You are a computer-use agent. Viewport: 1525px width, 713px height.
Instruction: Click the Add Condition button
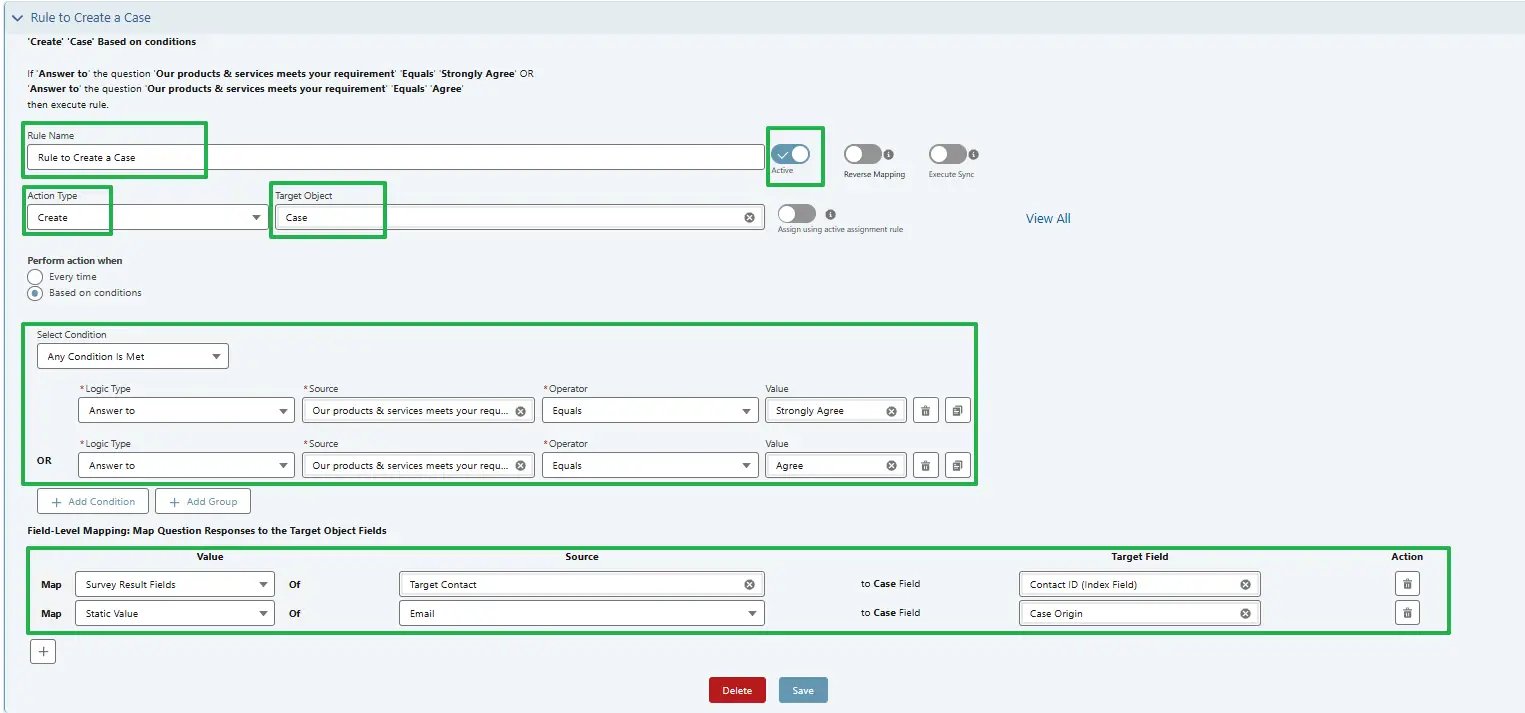tap(93, 501)
